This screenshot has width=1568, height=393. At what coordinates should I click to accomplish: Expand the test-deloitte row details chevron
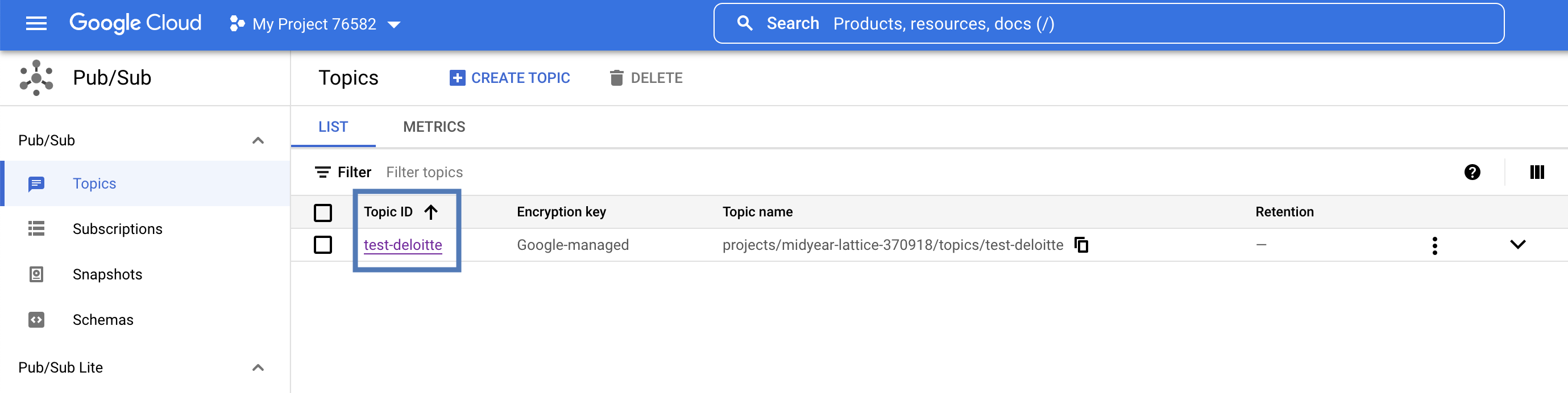coord(1517,245)
